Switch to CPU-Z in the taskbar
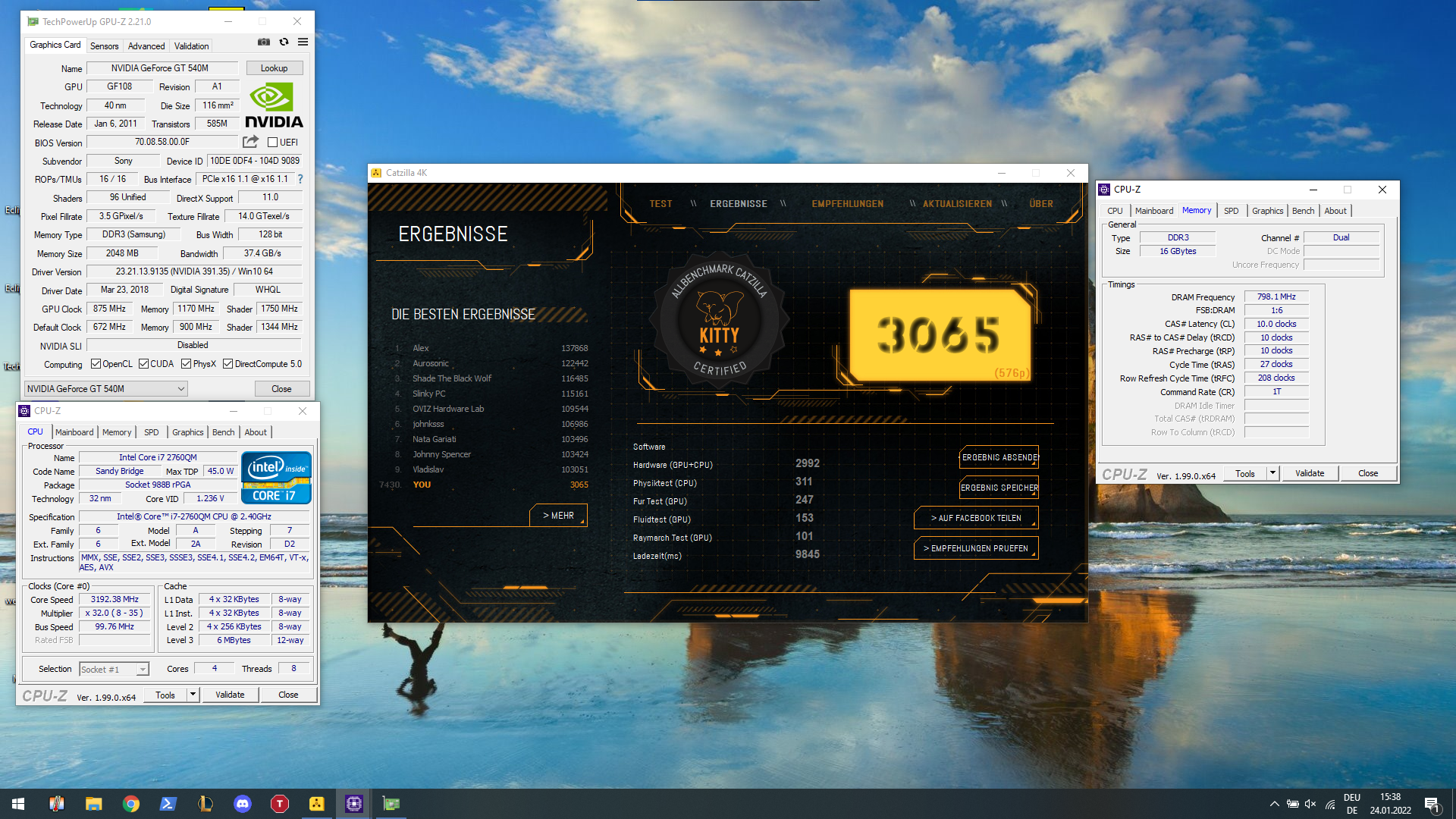The width and height of the screenshot is (1456, 819). [x=353, y=804]
